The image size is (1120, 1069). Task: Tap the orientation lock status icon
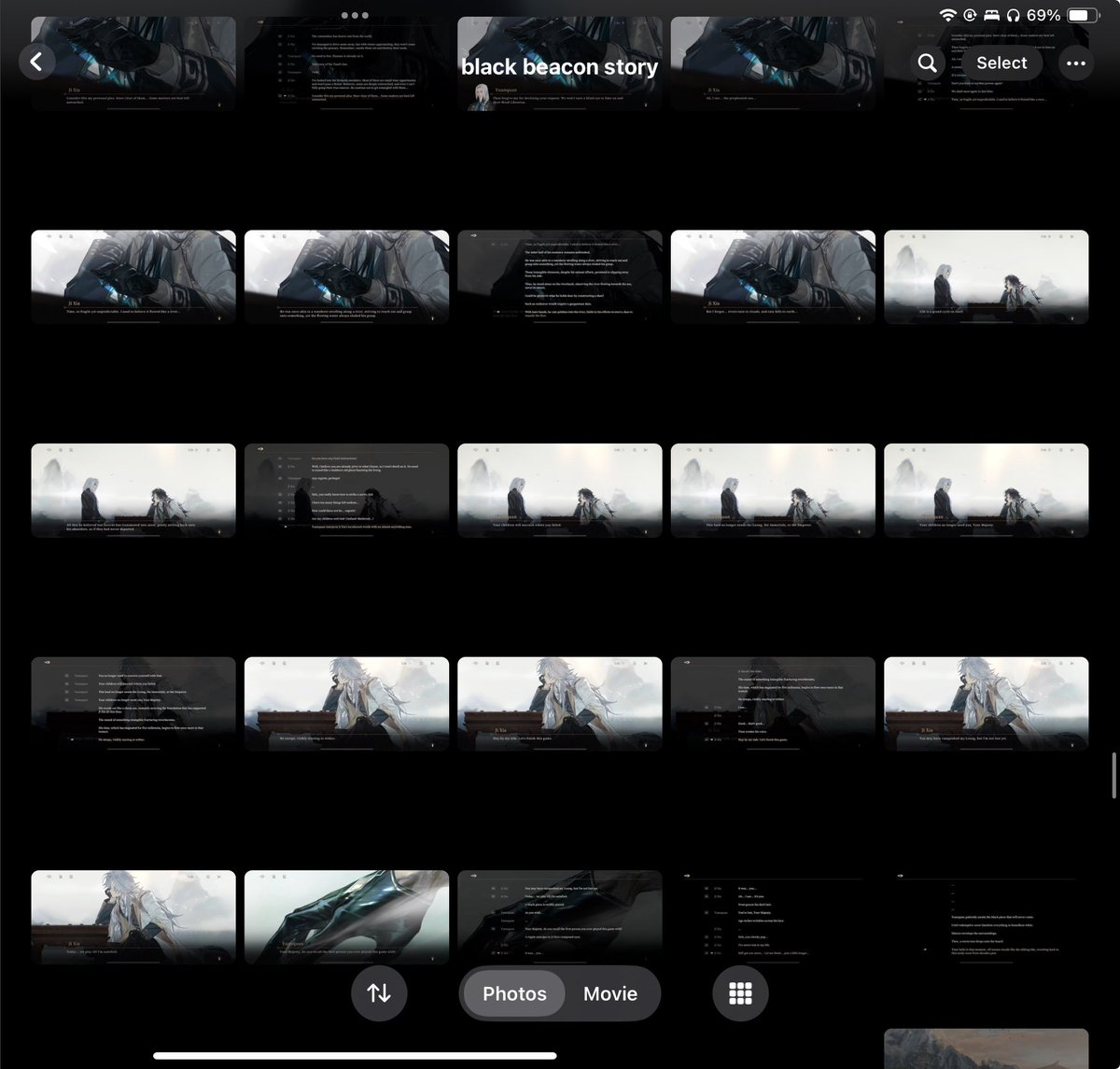point(971,15)
